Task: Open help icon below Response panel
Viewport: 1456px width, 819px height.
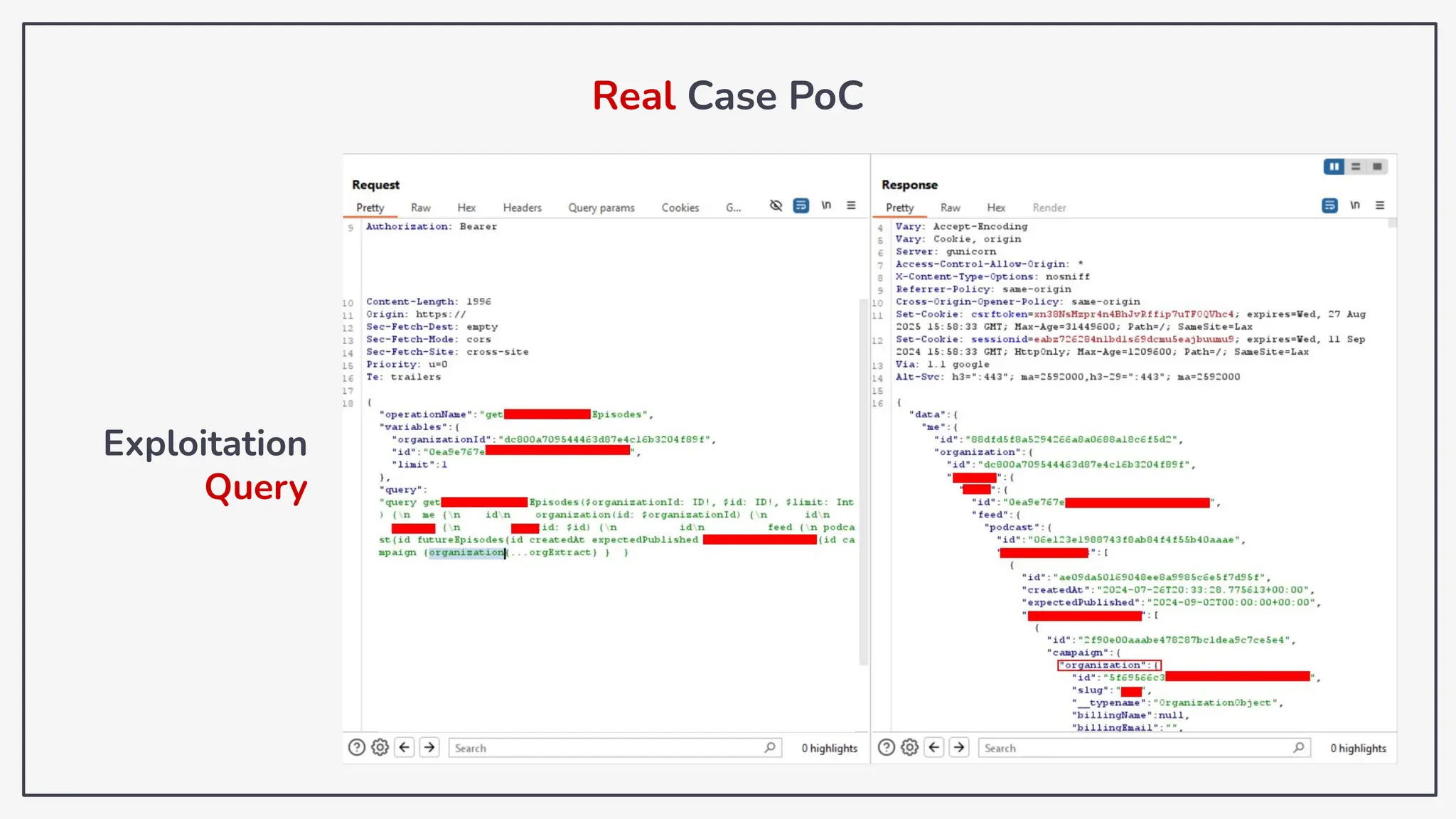Action: point(886,747)
